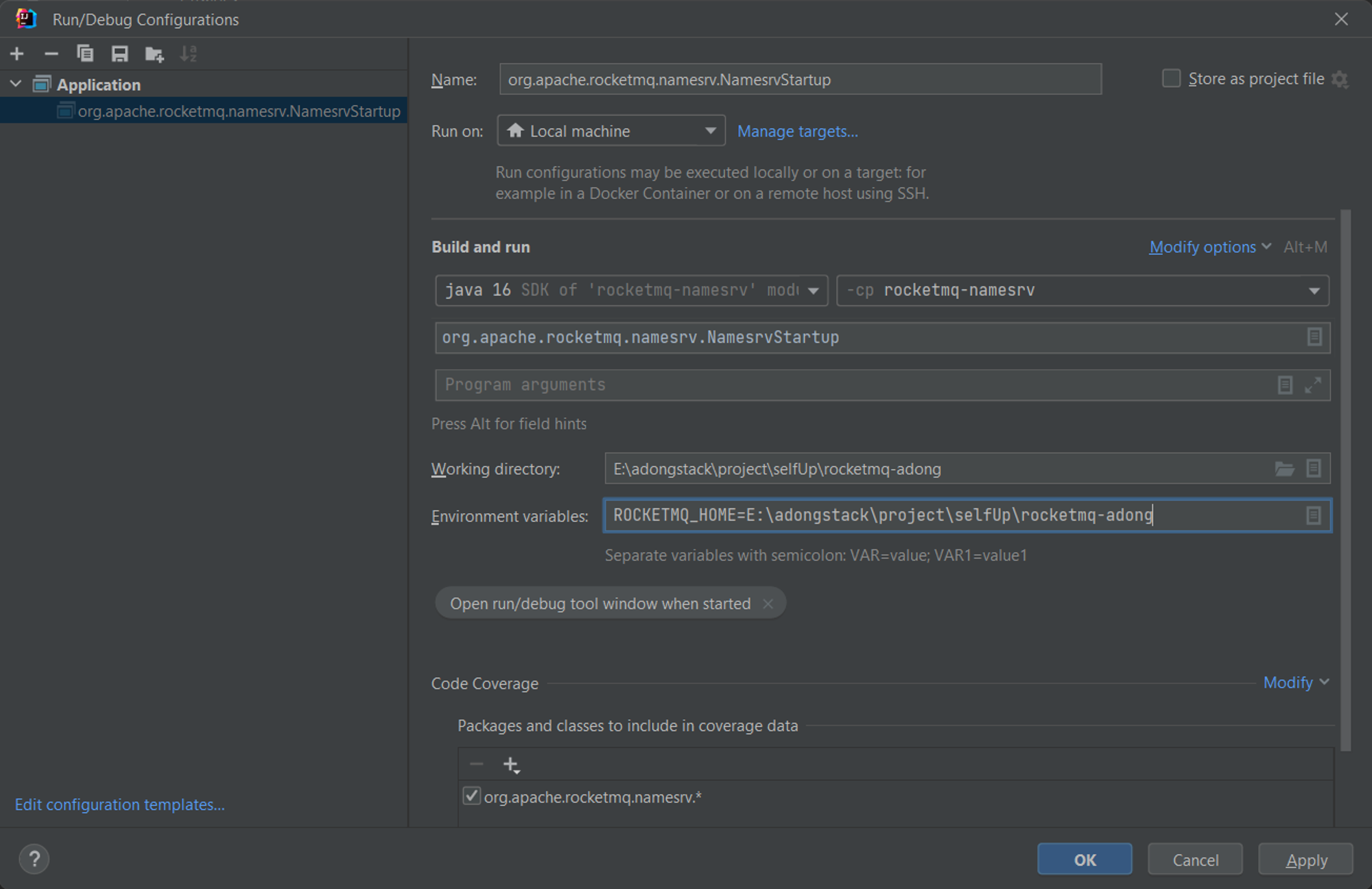Image resolution: width=1372 pixels, height=889 pixels.
Task: Sort configurations alphabetically
Action: click(189, 54)
